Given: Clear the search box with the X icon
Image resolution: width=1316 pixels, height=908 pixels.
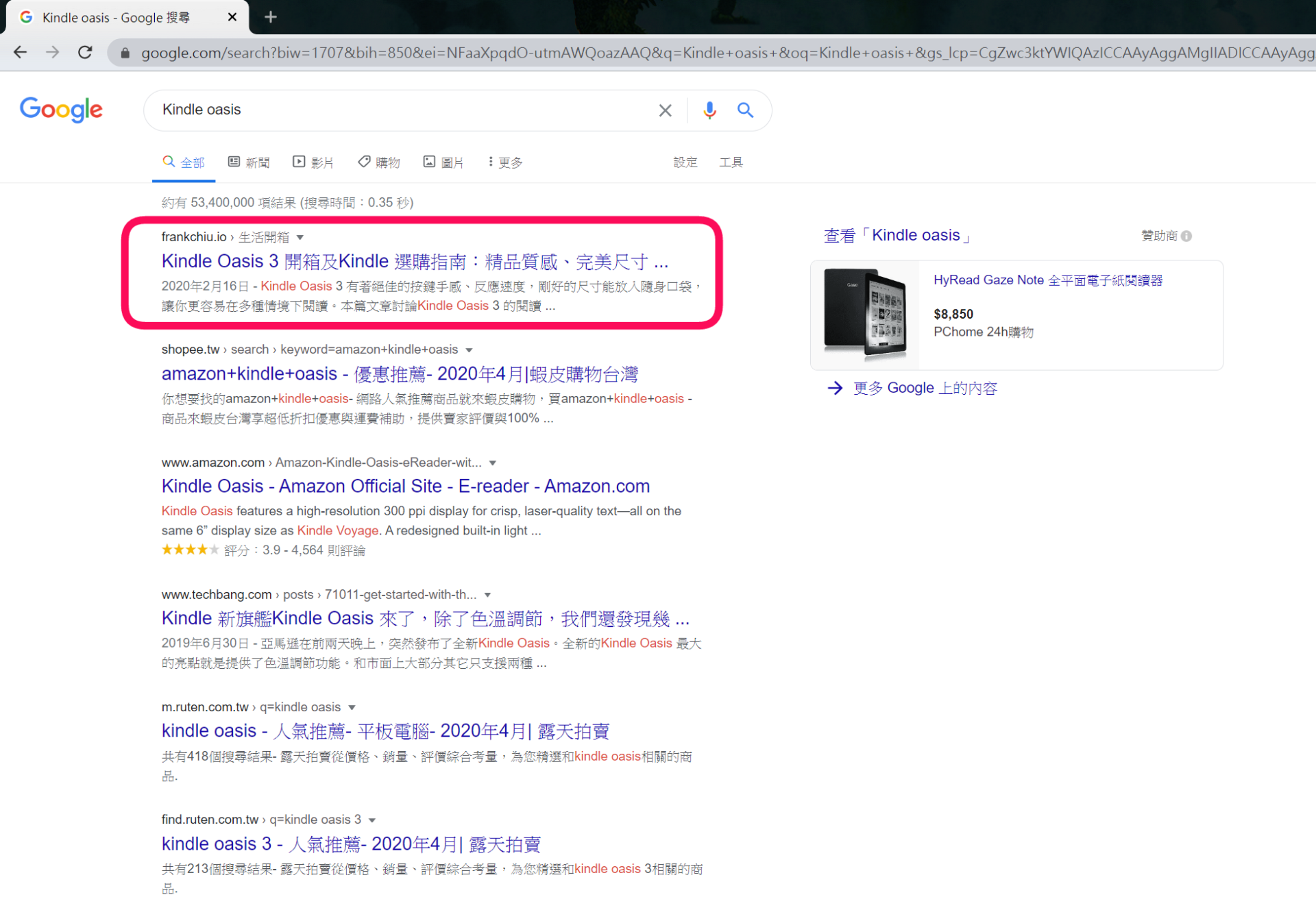Looking at the screenshot, I should click(x=664, y=110).
